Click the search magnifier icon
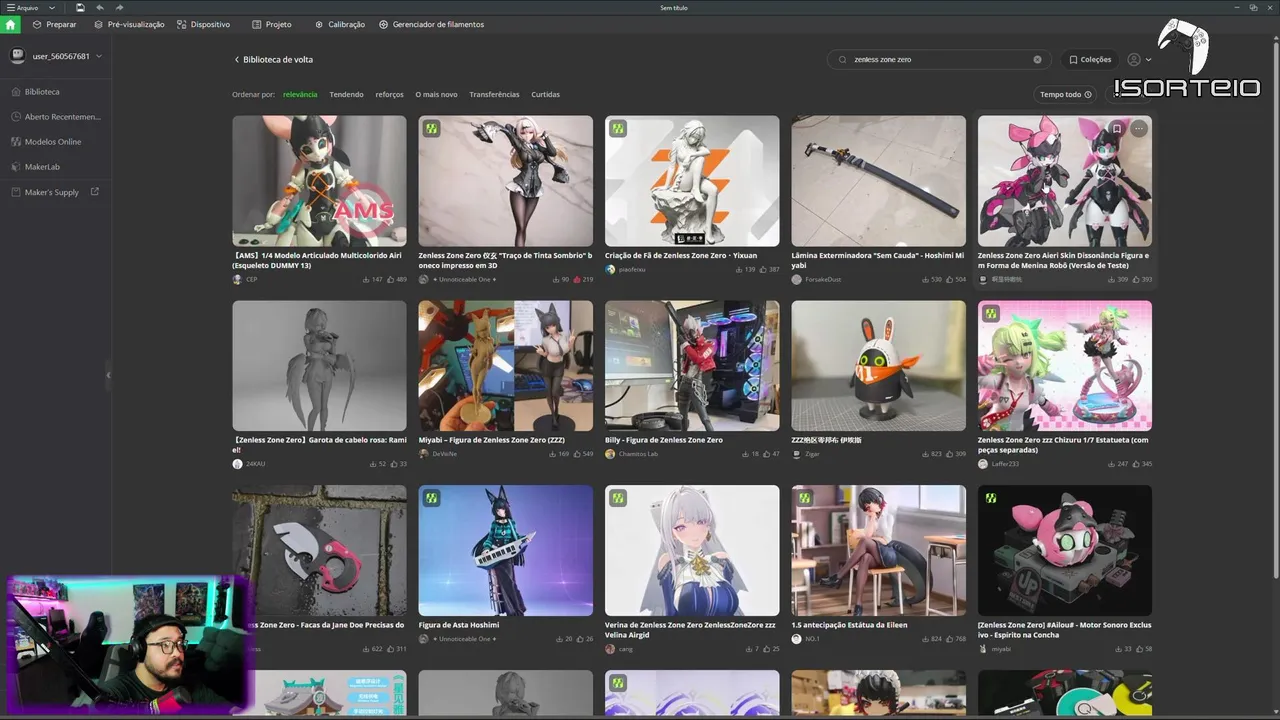 [843, 60]
